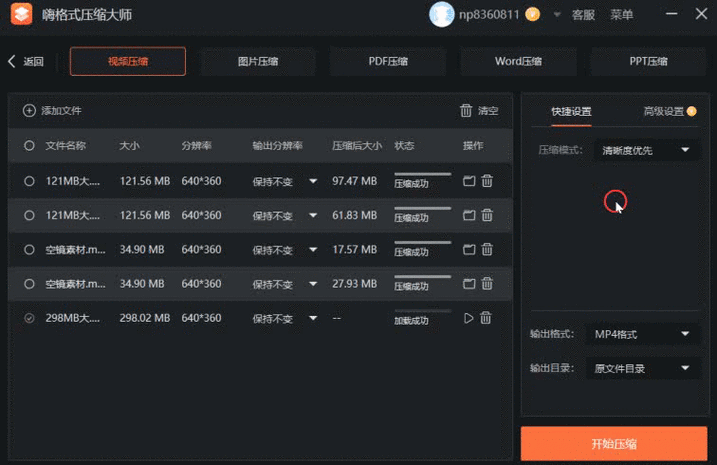Open folder for the 27.93 MB output
717x465 pixels.
pos(469,284)
